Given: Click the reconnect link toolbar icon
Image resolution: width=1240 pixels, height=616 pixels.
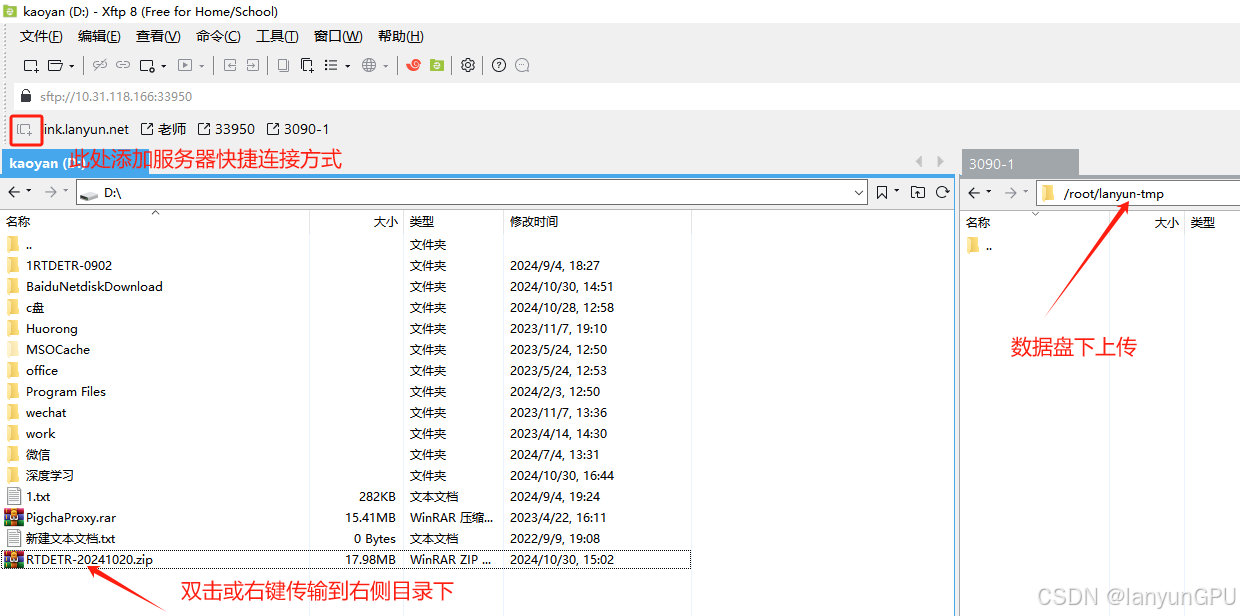Looking at the screenshot, I should [123, 66].
